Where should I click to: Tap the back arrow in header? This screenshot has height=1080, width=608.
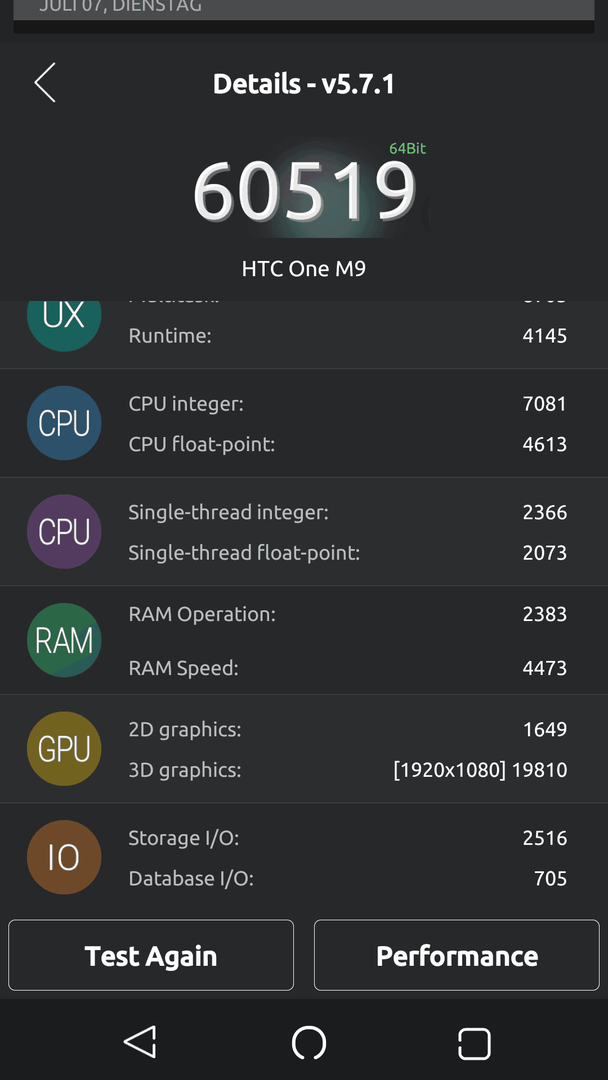point(45,83)
